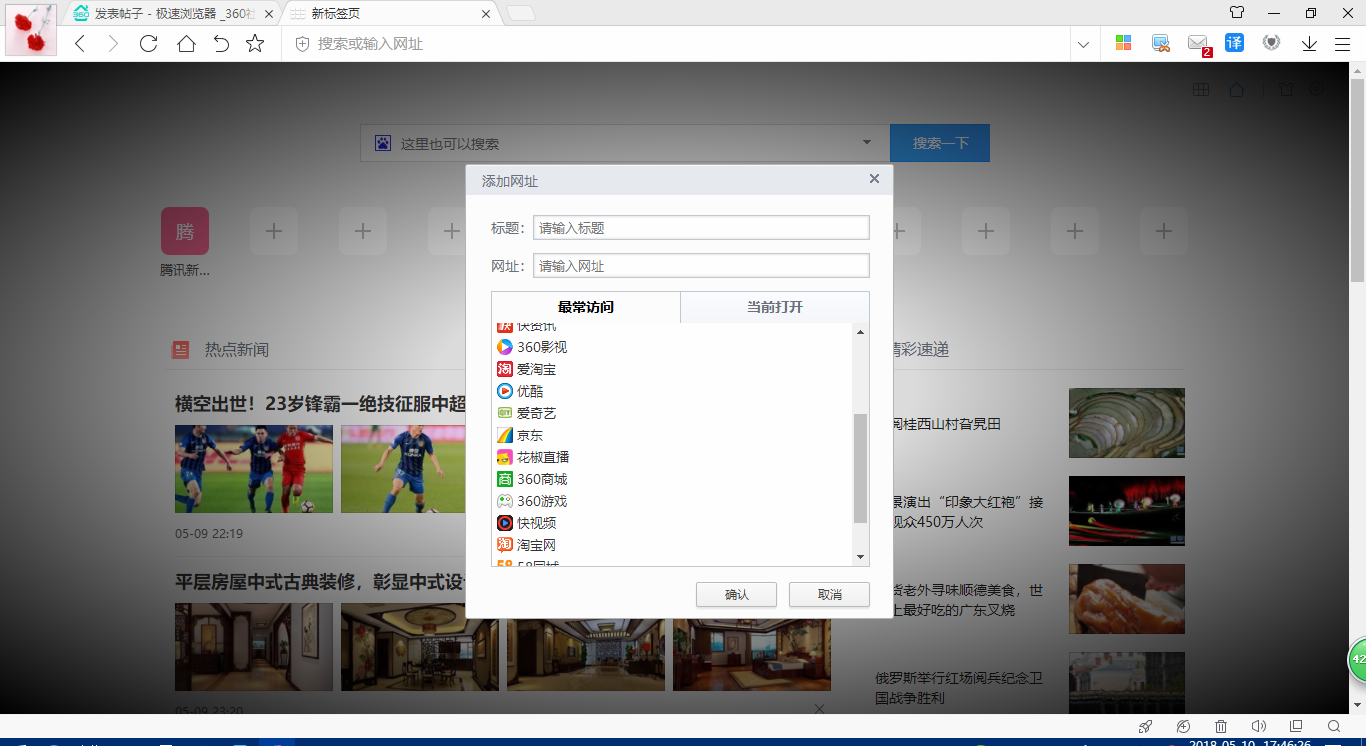The height and width of the screenshot is (746, 1366).
Task: Open the downloads arrow icon
Action: (x=1309, y=43)
